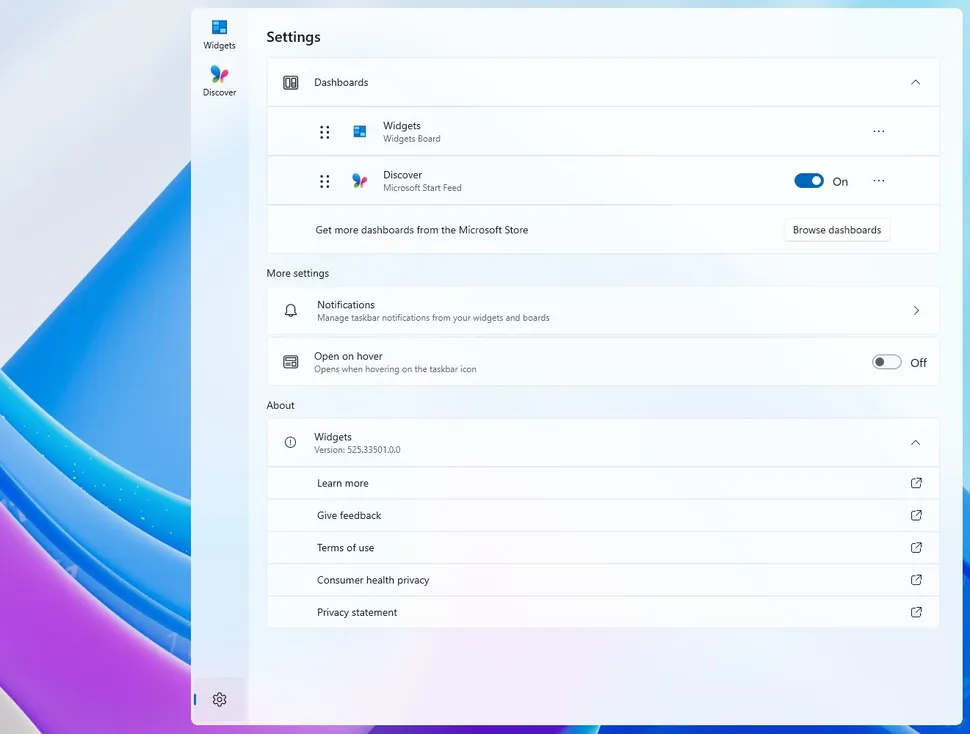Click the Browse dashboards button
The width and height of the screenshot is (970, 734).
[837, 229]
